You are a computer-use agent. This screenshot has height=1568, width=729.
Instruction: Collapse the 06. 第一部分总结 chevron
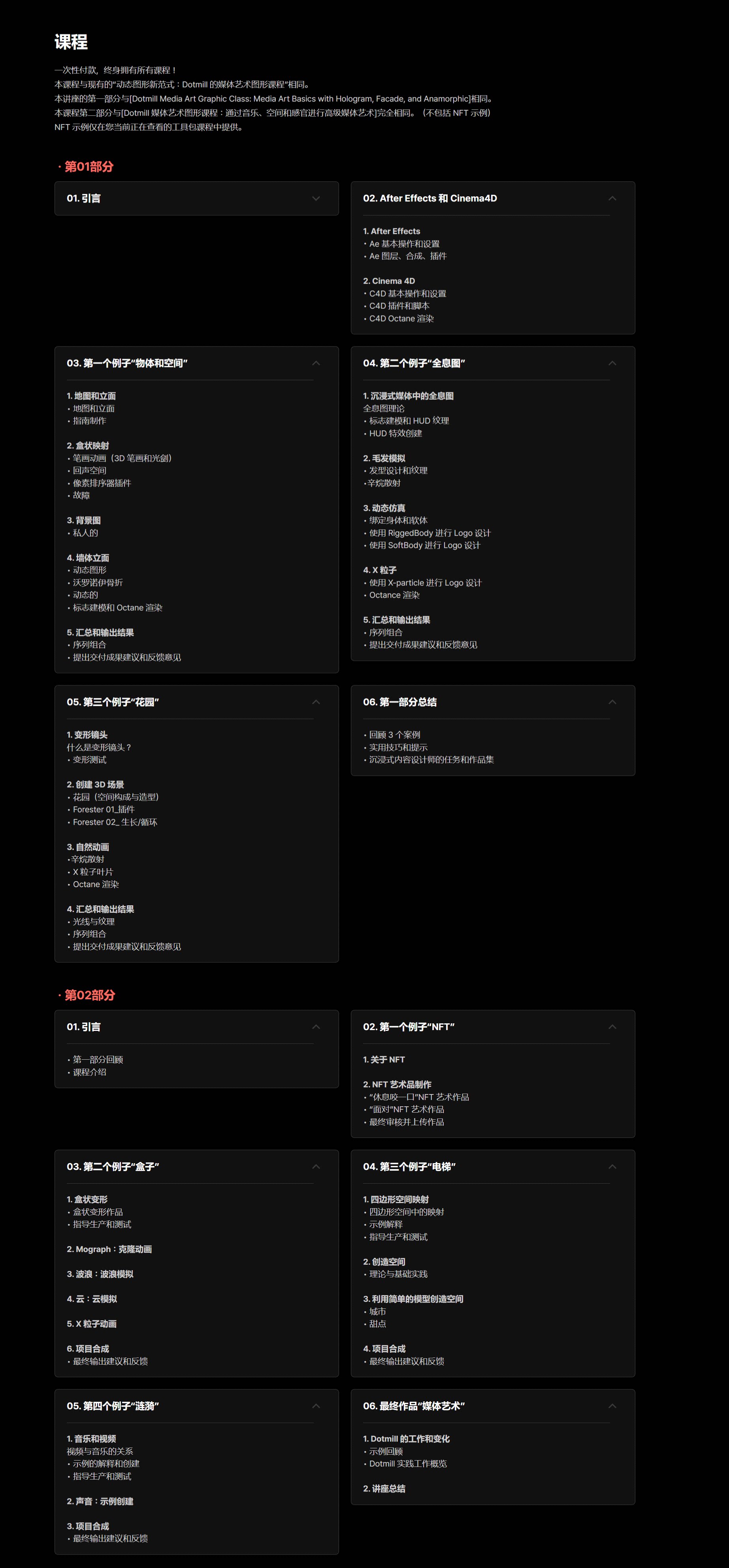pos(612,702)
